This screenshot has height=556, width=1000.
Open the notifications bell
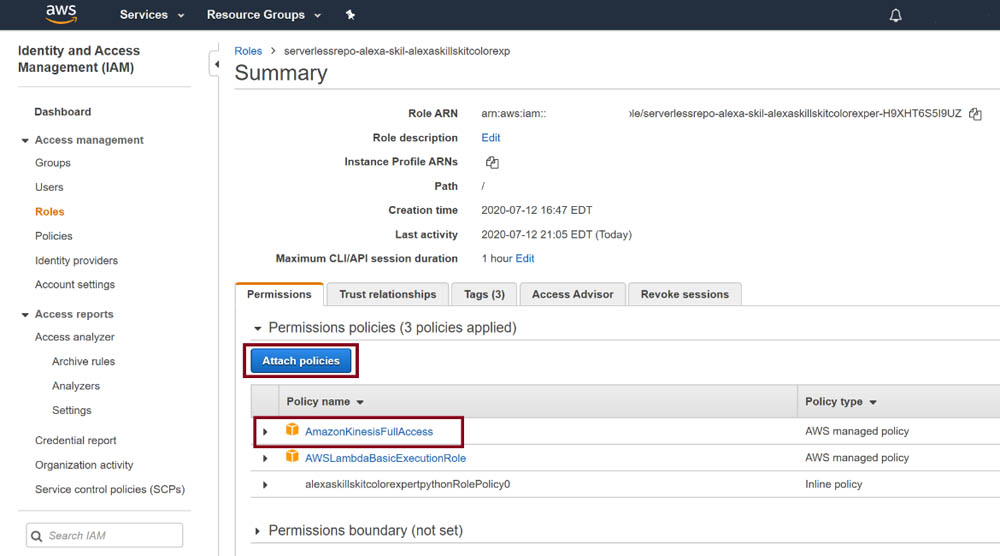coord(895,15)
